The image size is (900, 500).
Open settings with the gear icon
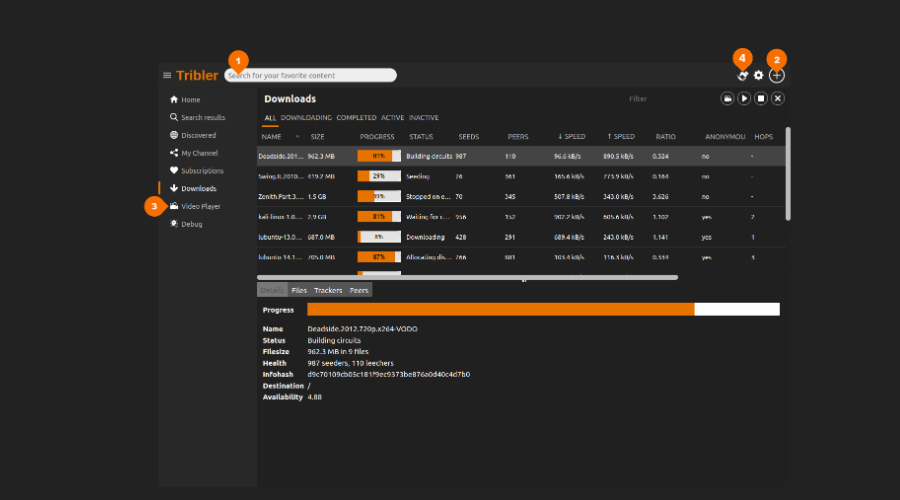(x=759, y=75)
